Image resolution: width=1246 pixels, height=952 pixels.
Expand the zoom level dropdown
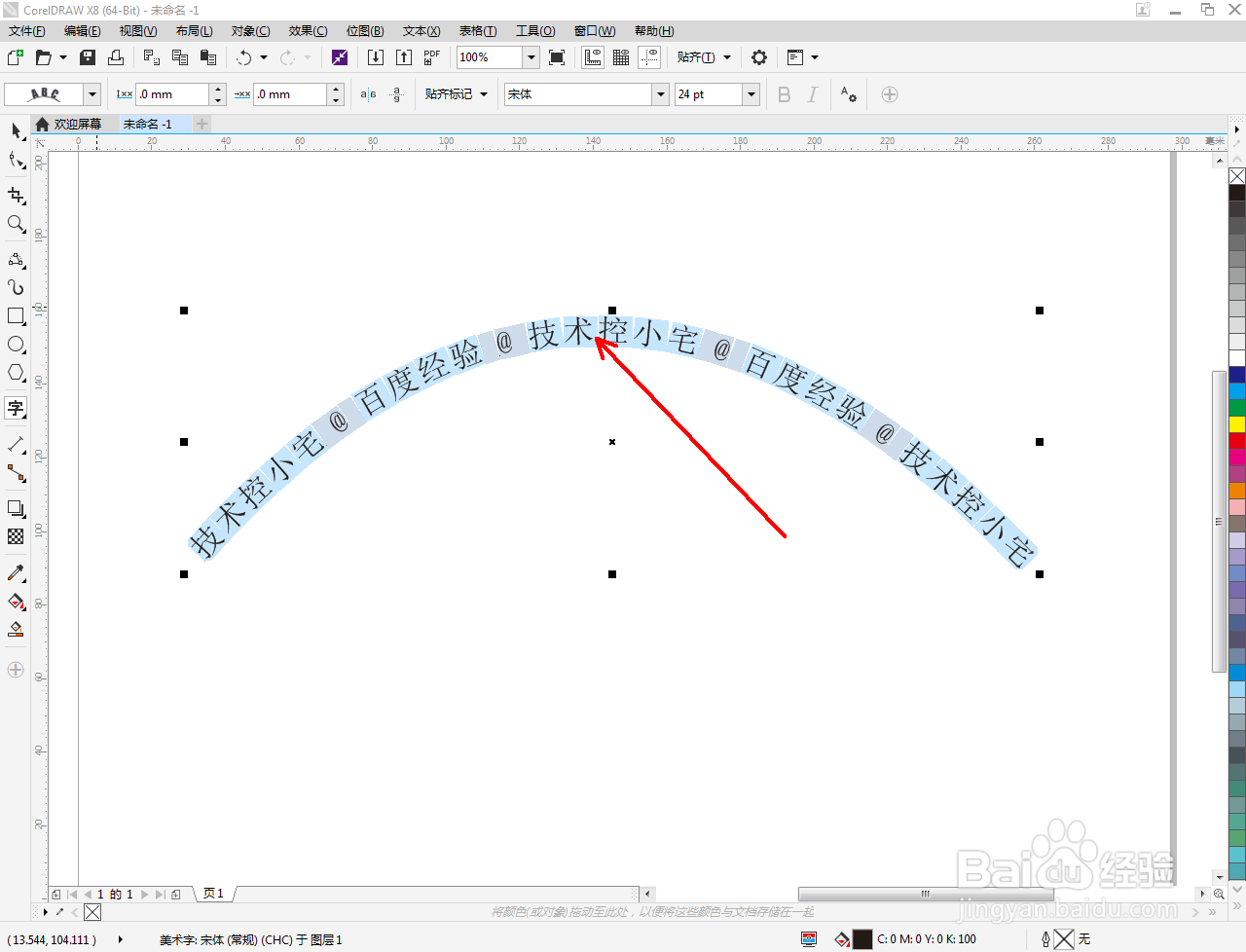click(x=531, y=57)
